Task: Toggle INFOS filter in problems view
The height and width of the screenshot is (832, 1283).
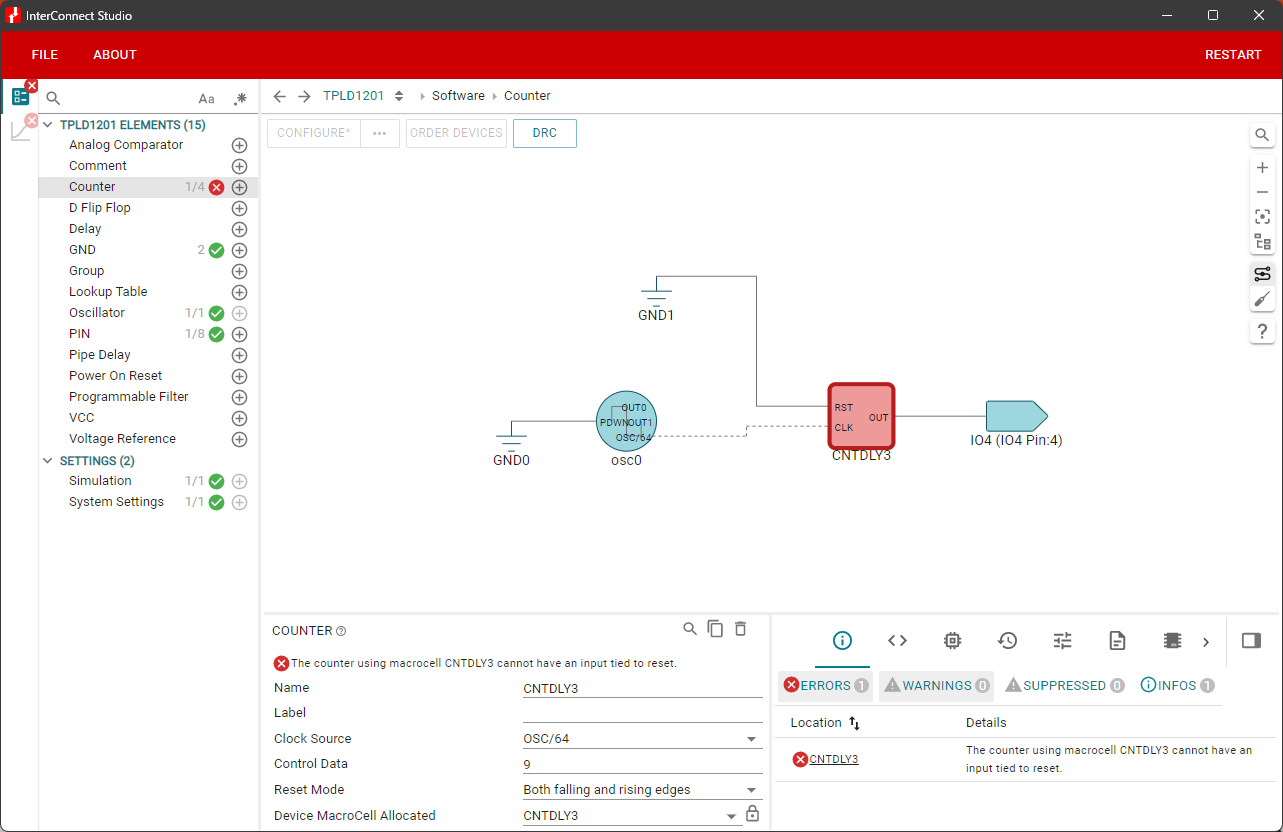Action: coord(1177,686)
